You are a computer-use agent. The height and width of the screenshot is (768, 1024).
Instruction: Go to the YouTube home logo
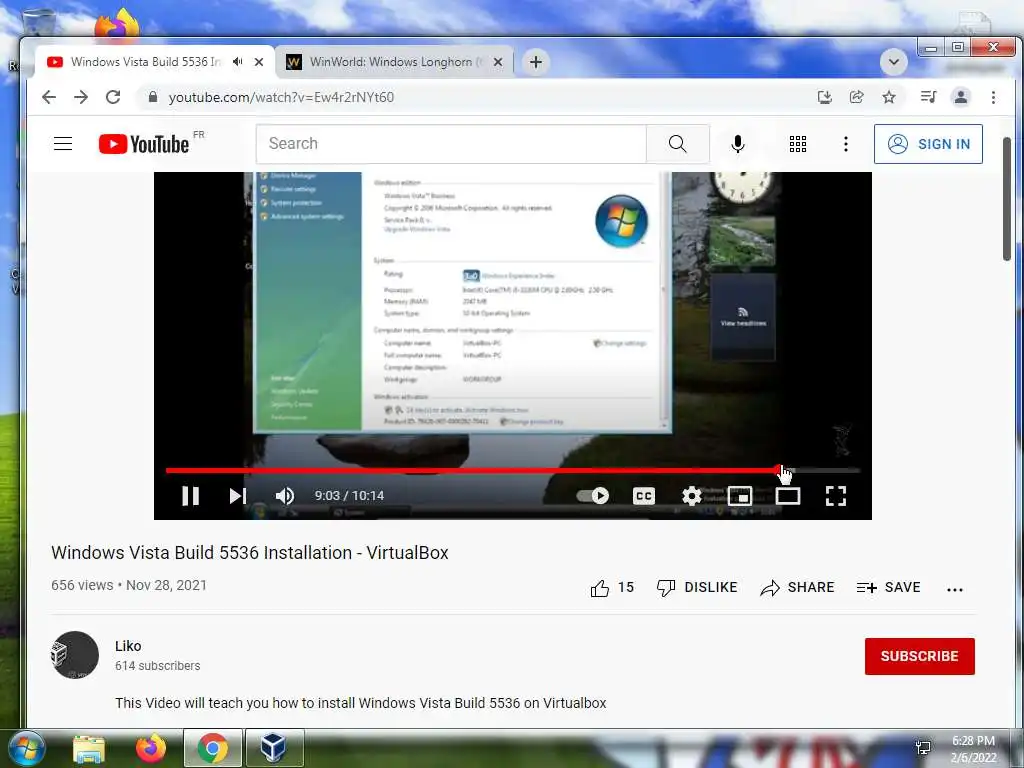coord(144,144)
